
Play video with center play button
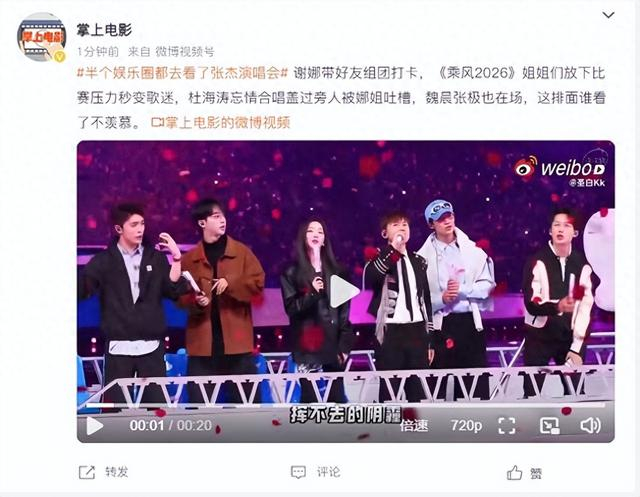pos(344,291)
